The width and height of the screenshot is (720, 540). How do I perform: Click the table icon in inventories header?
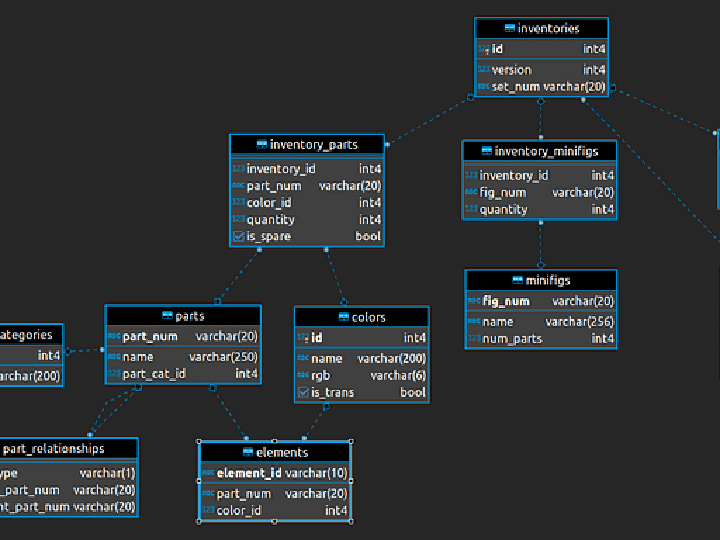click(510, 28)
